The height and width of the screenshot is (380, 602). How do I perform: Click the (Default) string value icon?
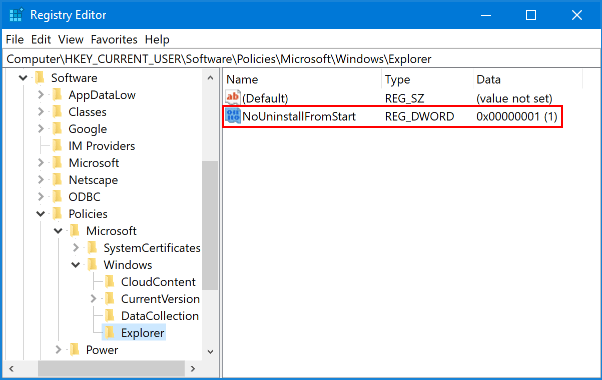233,98
